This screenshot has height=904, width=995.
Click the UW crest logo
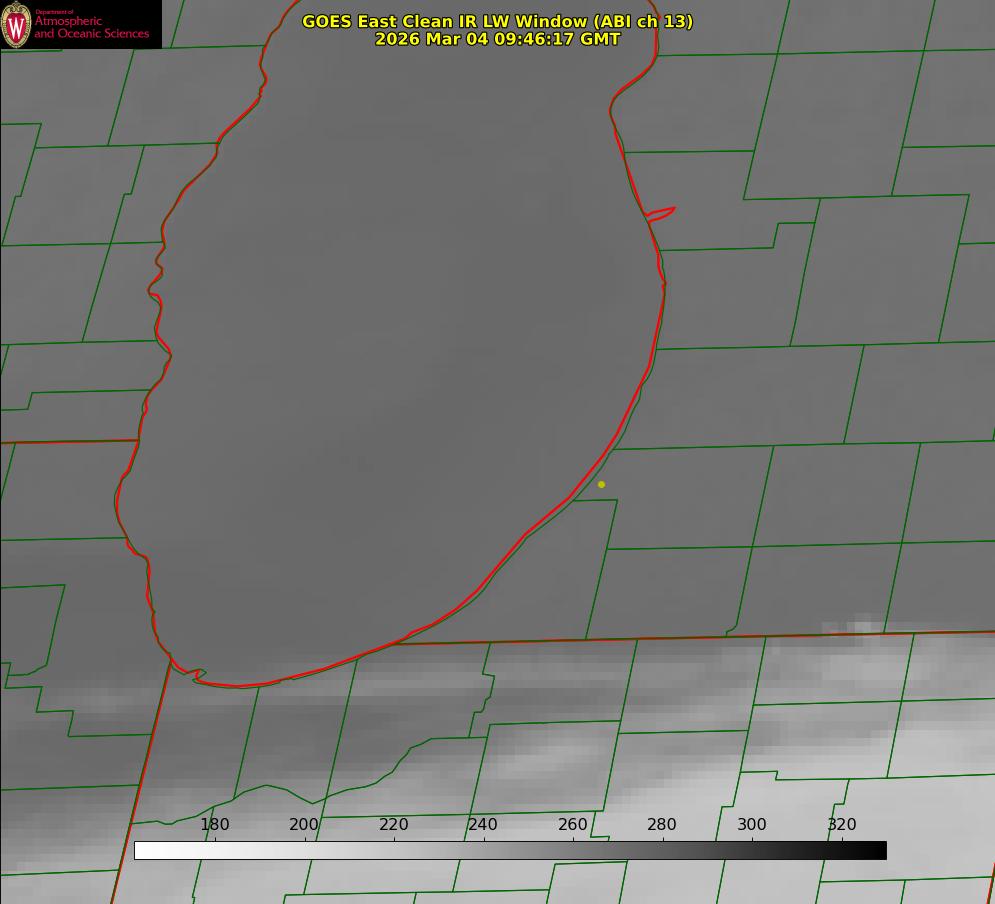tap(17, 24)
